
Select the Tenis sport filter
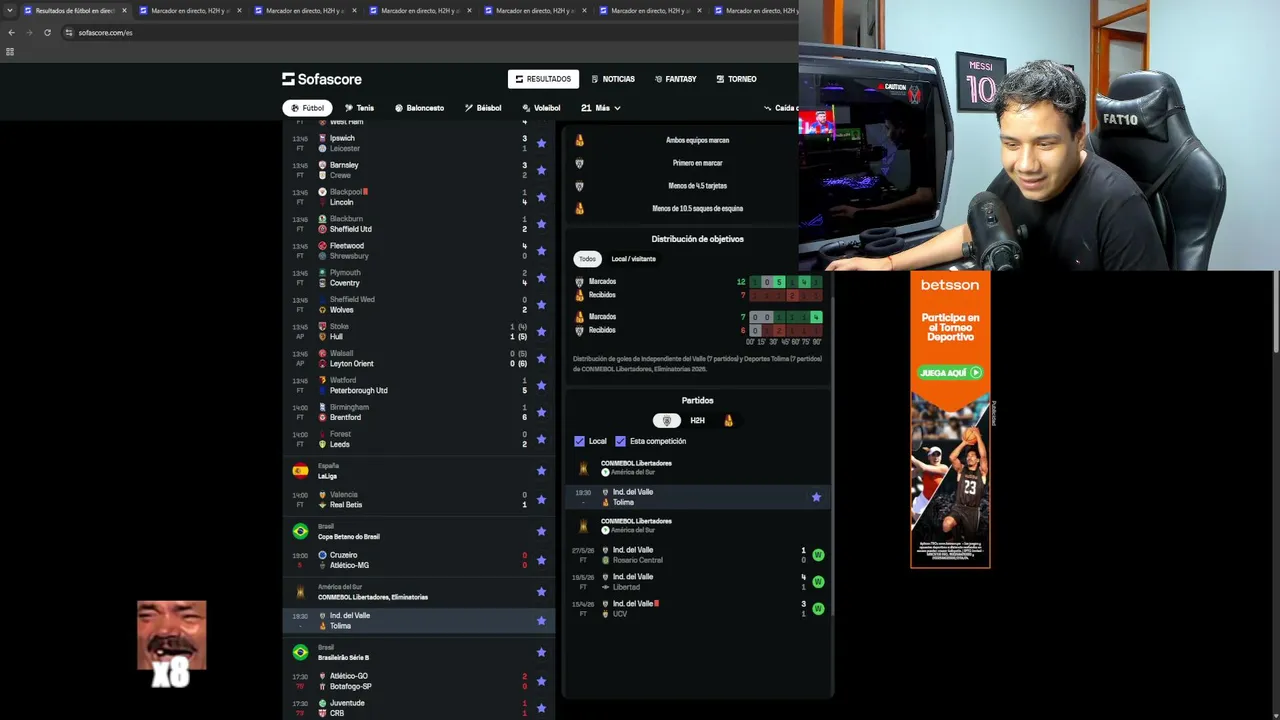359,108
